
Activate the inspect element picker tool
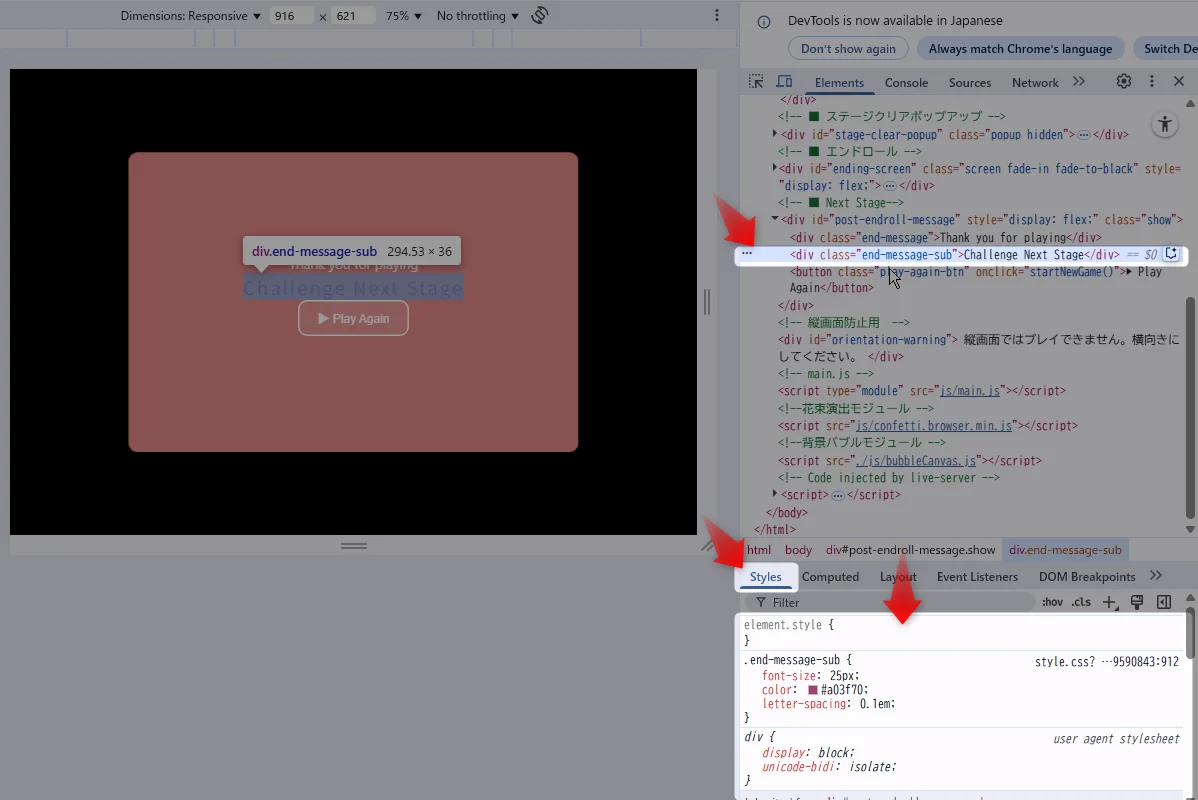756,82
